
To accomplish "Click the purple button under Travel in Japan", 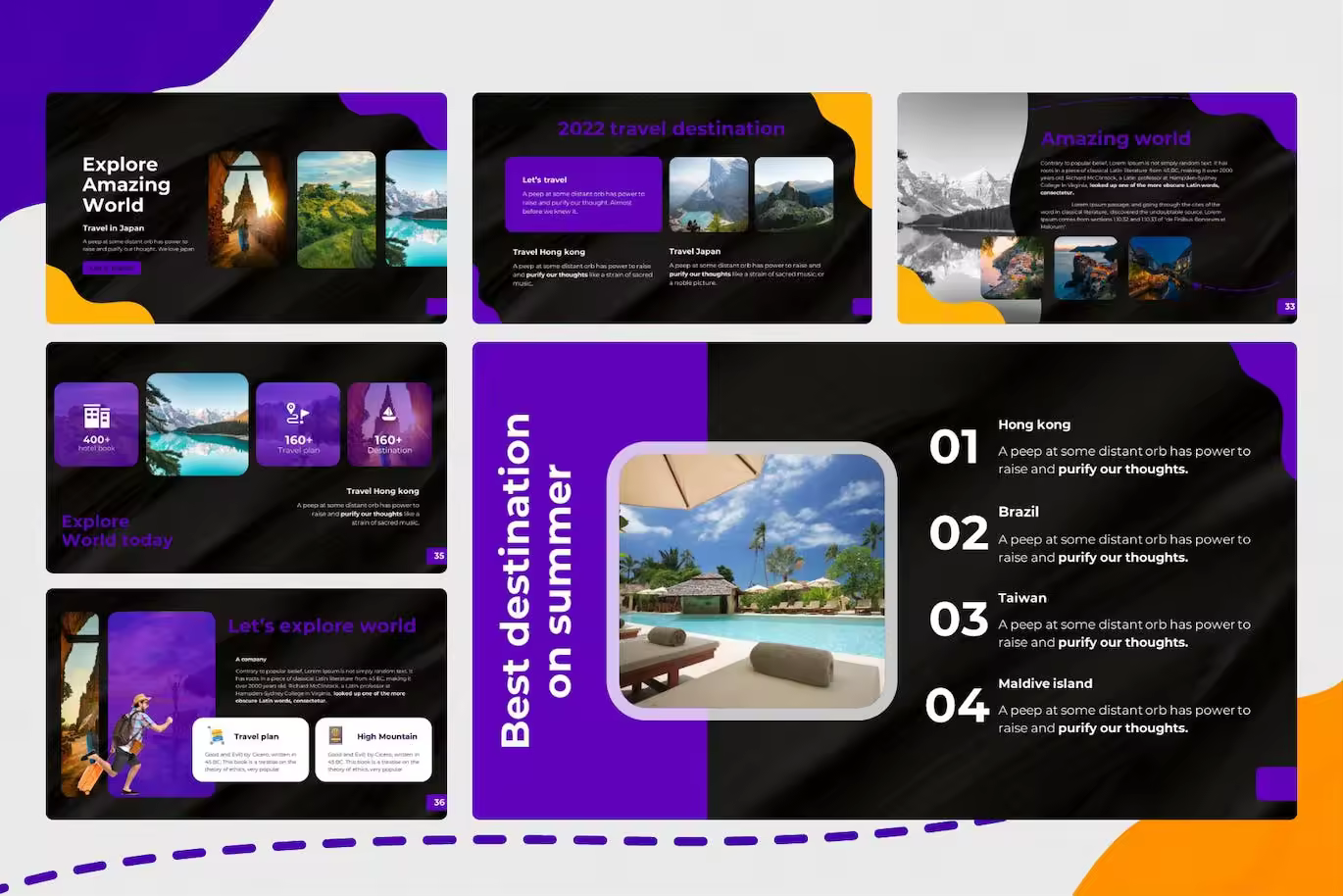I will (112, 268).
